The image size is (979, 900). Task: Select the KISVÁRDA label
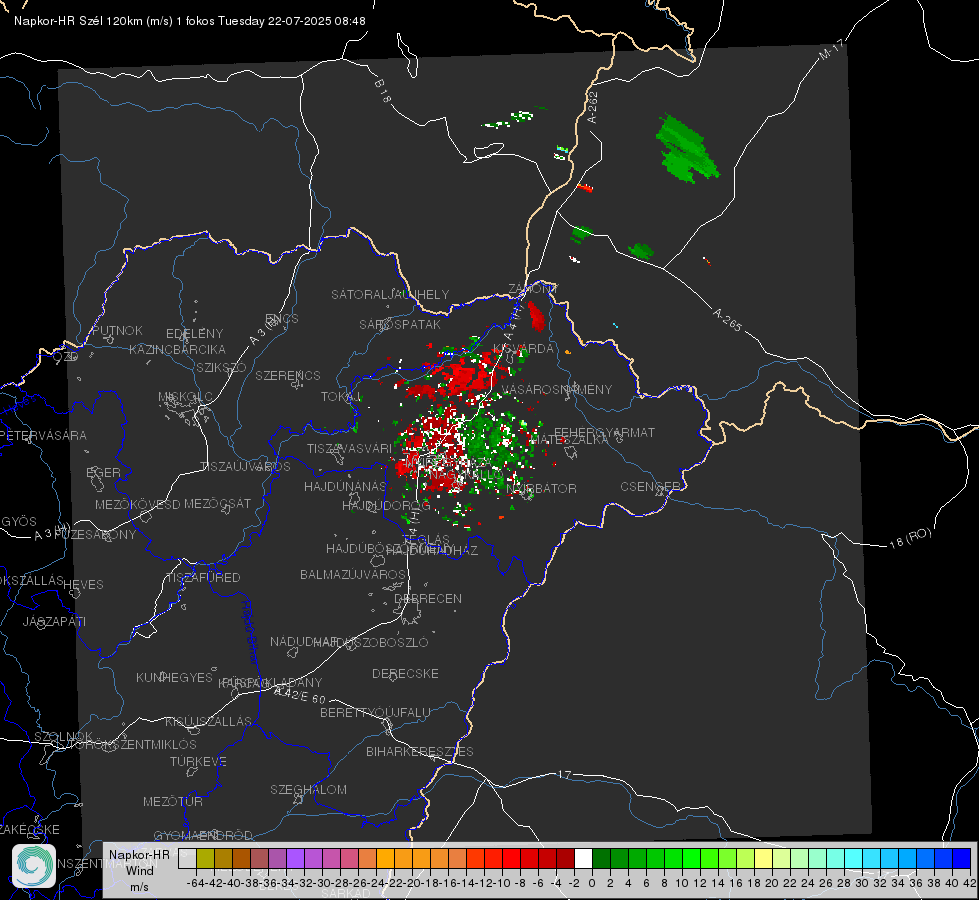coord(523,348)
